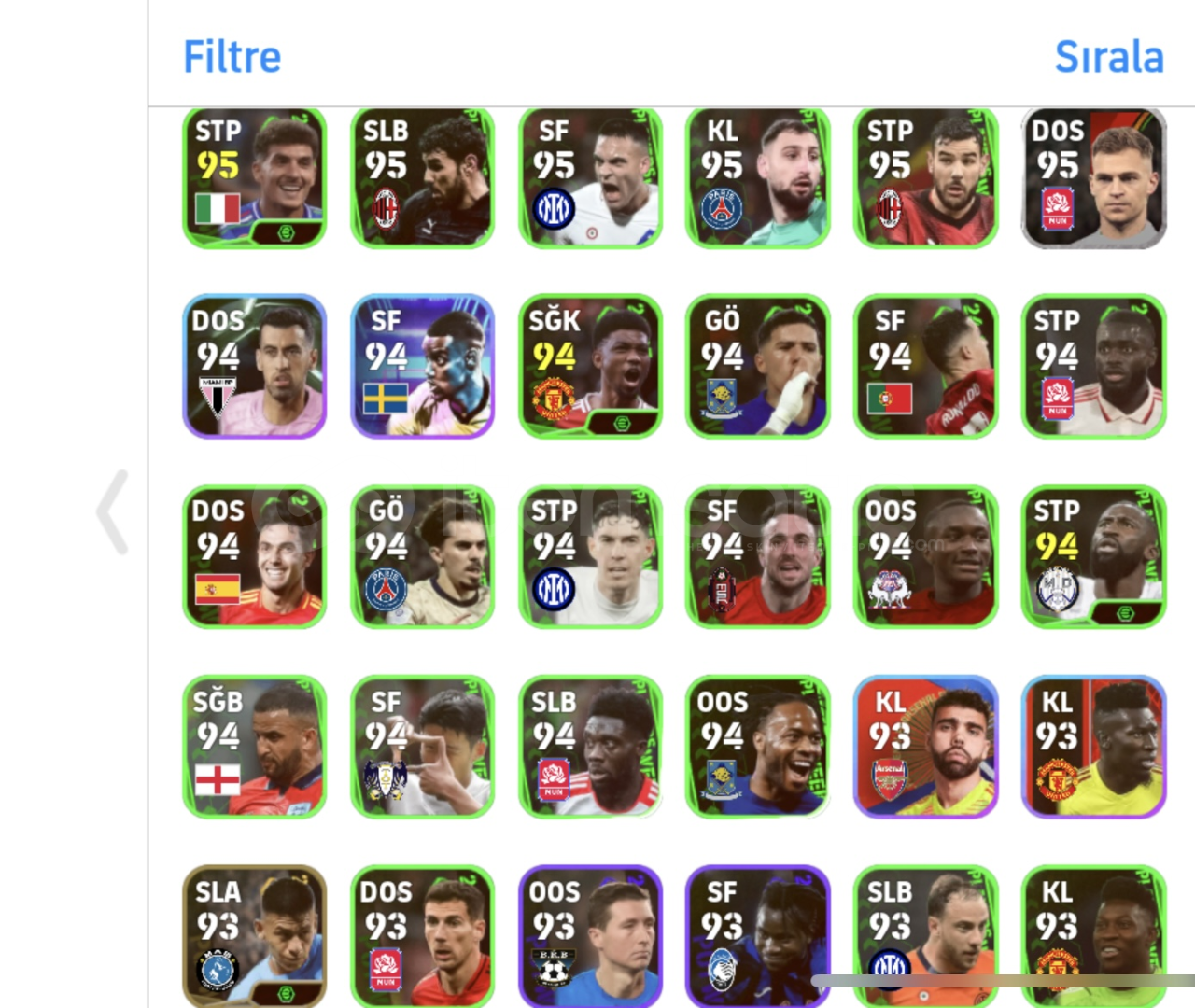Go back with the left chevron arrow
1195x1008 pixels.
click(113, 512)
